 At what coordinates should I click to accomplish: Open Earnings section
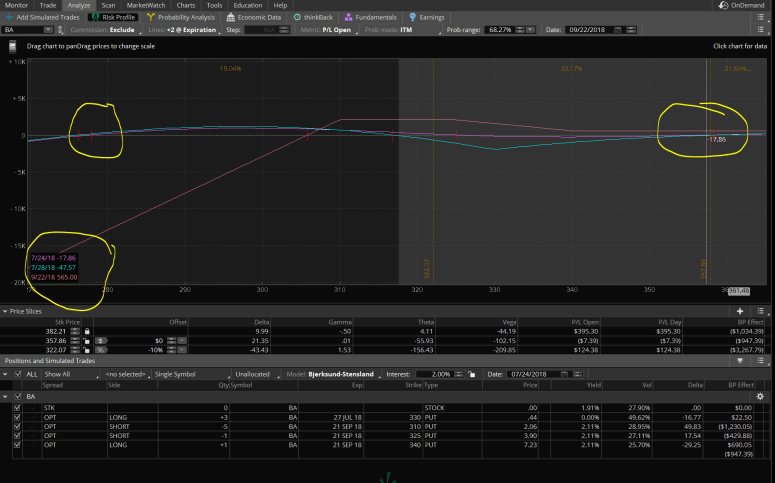(430, 17)
